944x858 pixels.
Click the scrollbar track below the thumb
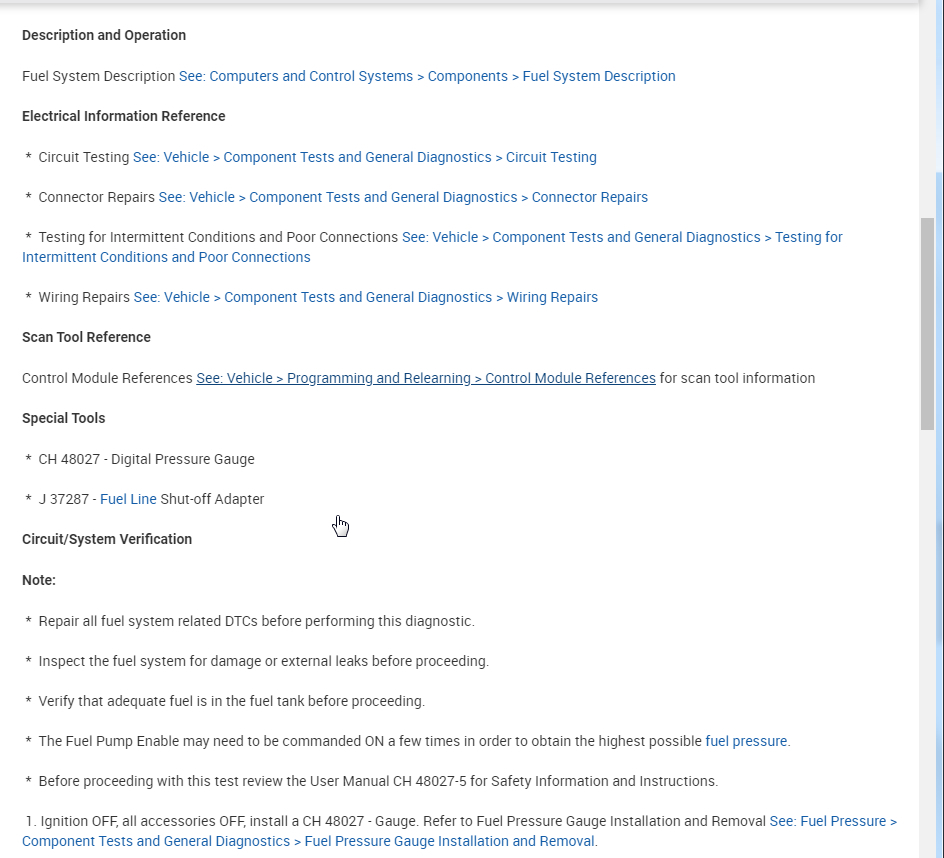[928, 640]
